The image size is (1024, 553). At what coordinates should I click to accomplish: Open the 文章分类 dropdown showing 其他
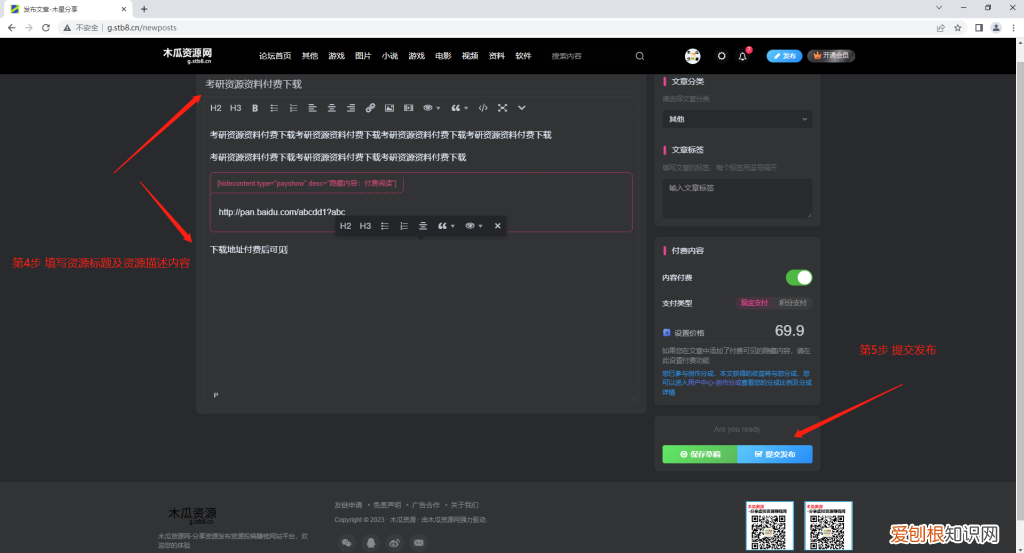(736, 119)
